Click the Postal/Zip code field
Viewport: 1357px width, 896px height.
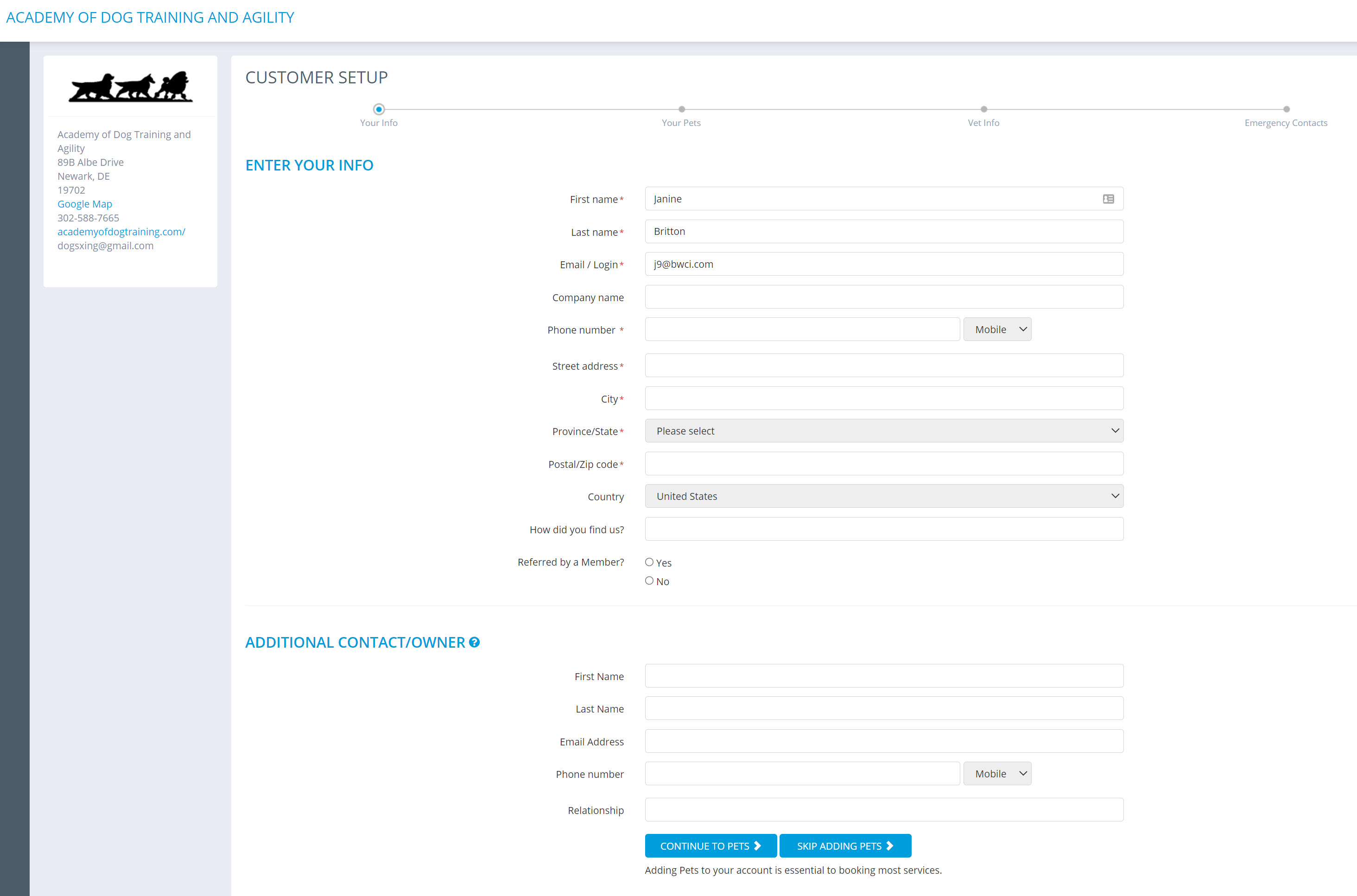pyautogui.click(x=884, y=463)
